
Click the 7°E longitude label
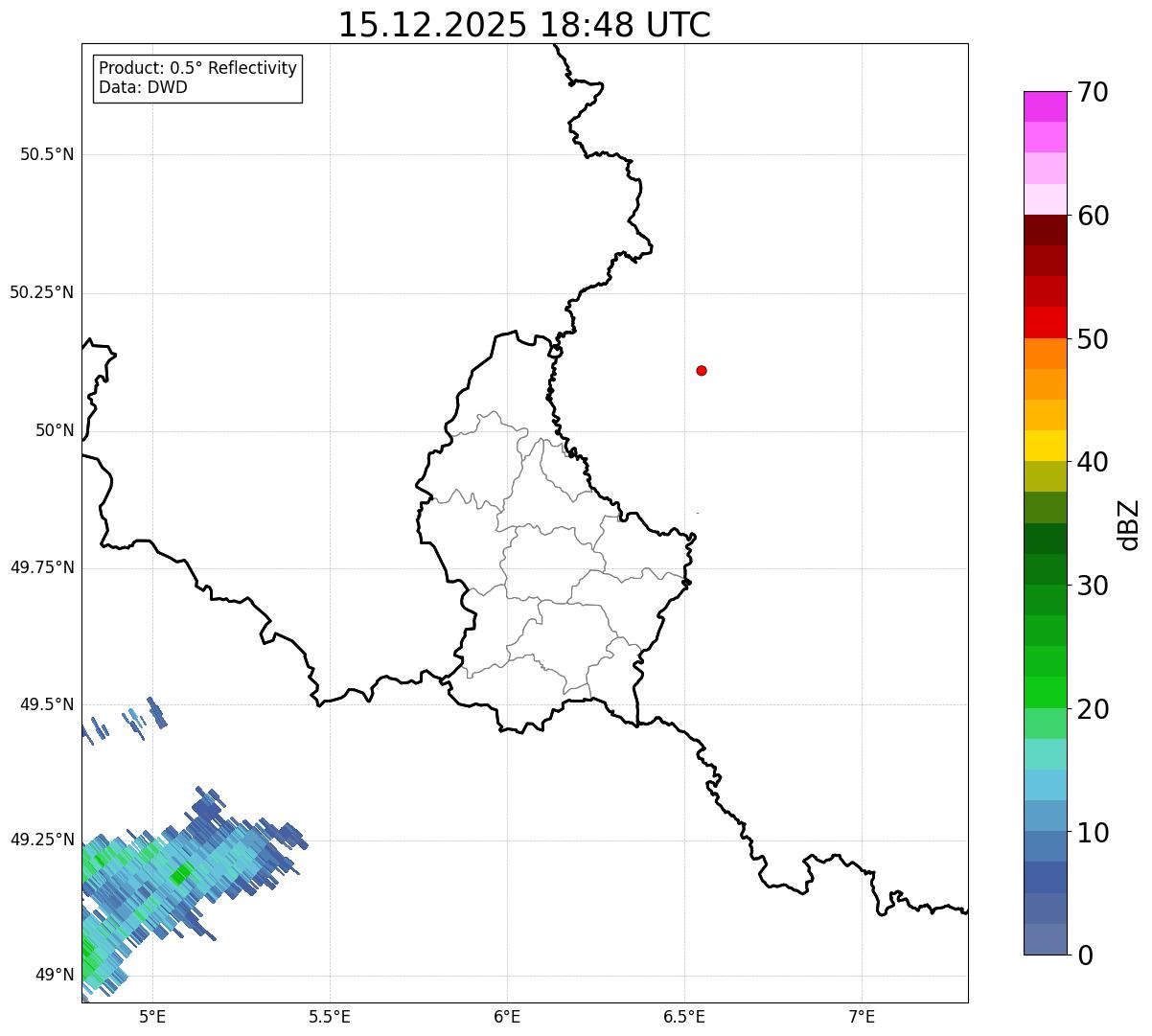click(862, 1016)
